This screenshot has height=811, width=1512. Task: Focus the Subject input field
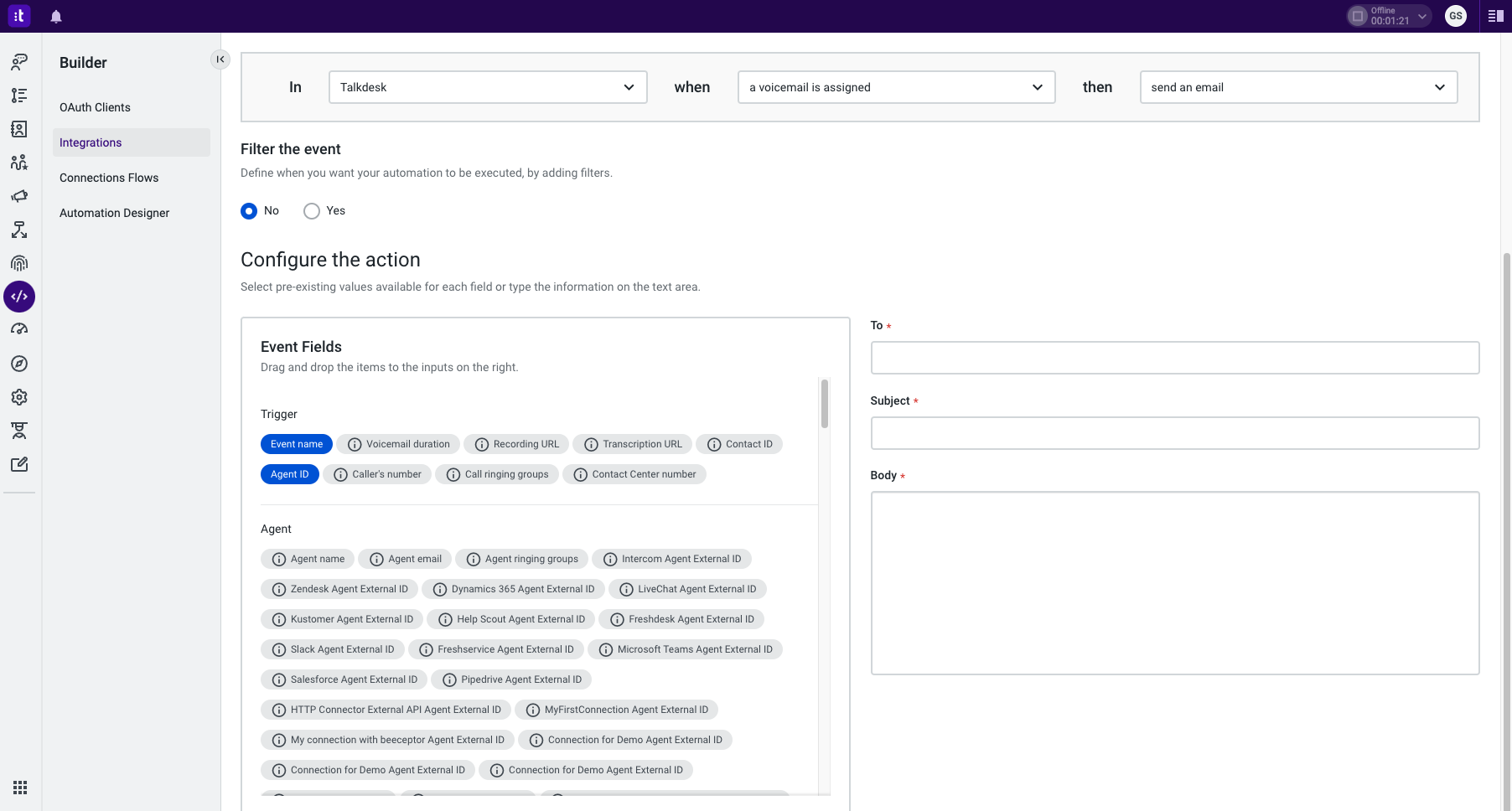click(x=1175, y=433)
